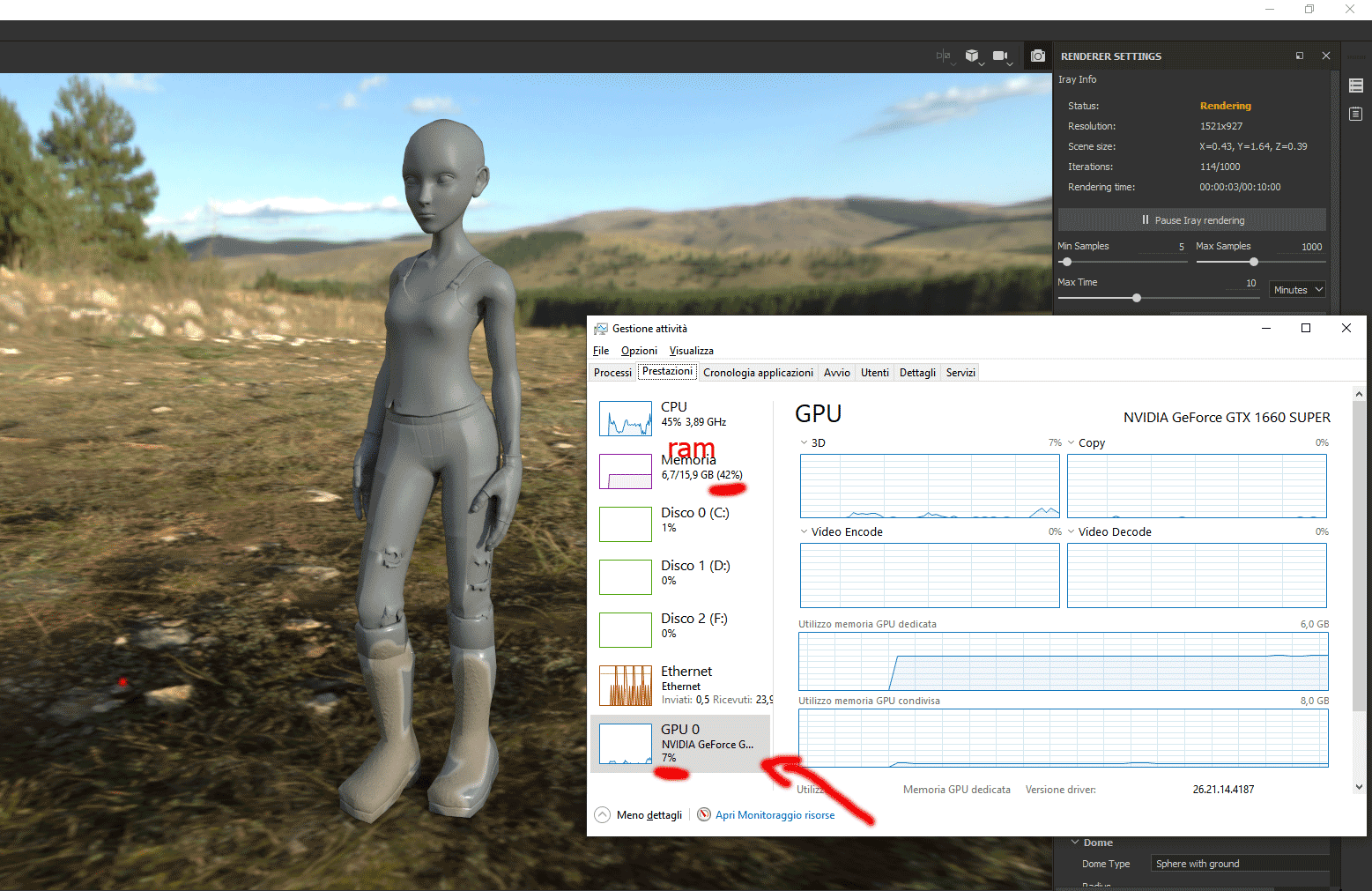Viewport: 1372px width, 891px height.
Task: Select the GPU 0 performance item
Action: click(x=680, y=743)
